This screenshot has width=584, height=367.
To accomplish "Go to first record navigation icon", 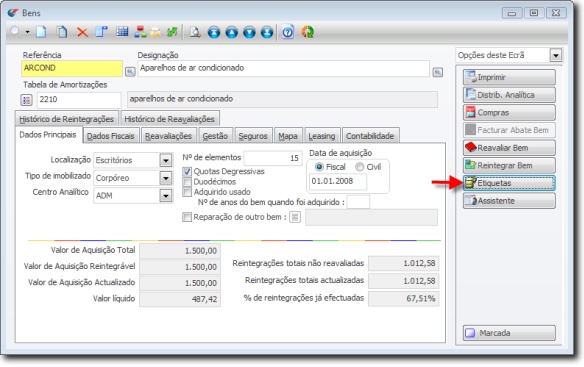I will tap(214, 32).
